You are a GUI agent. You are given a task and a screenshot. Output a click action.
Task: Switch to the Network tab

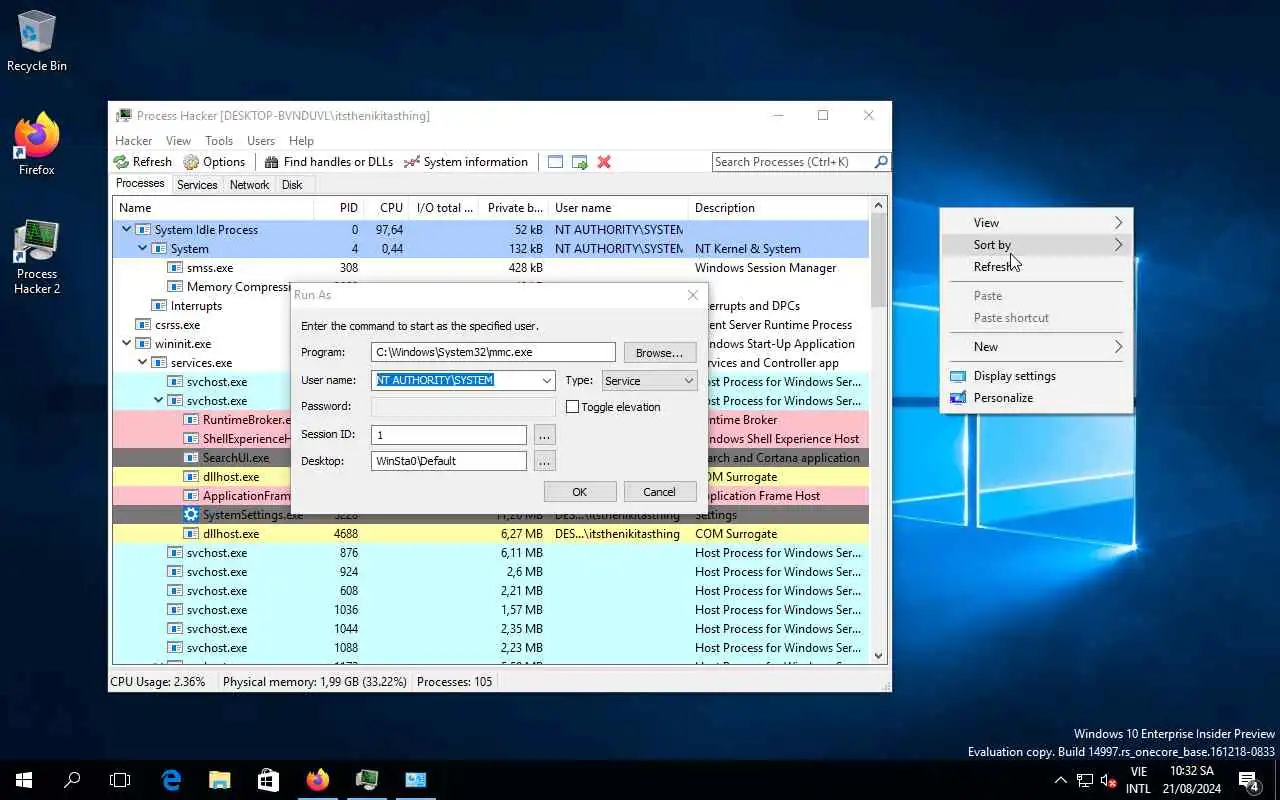(x=249, y=185)
